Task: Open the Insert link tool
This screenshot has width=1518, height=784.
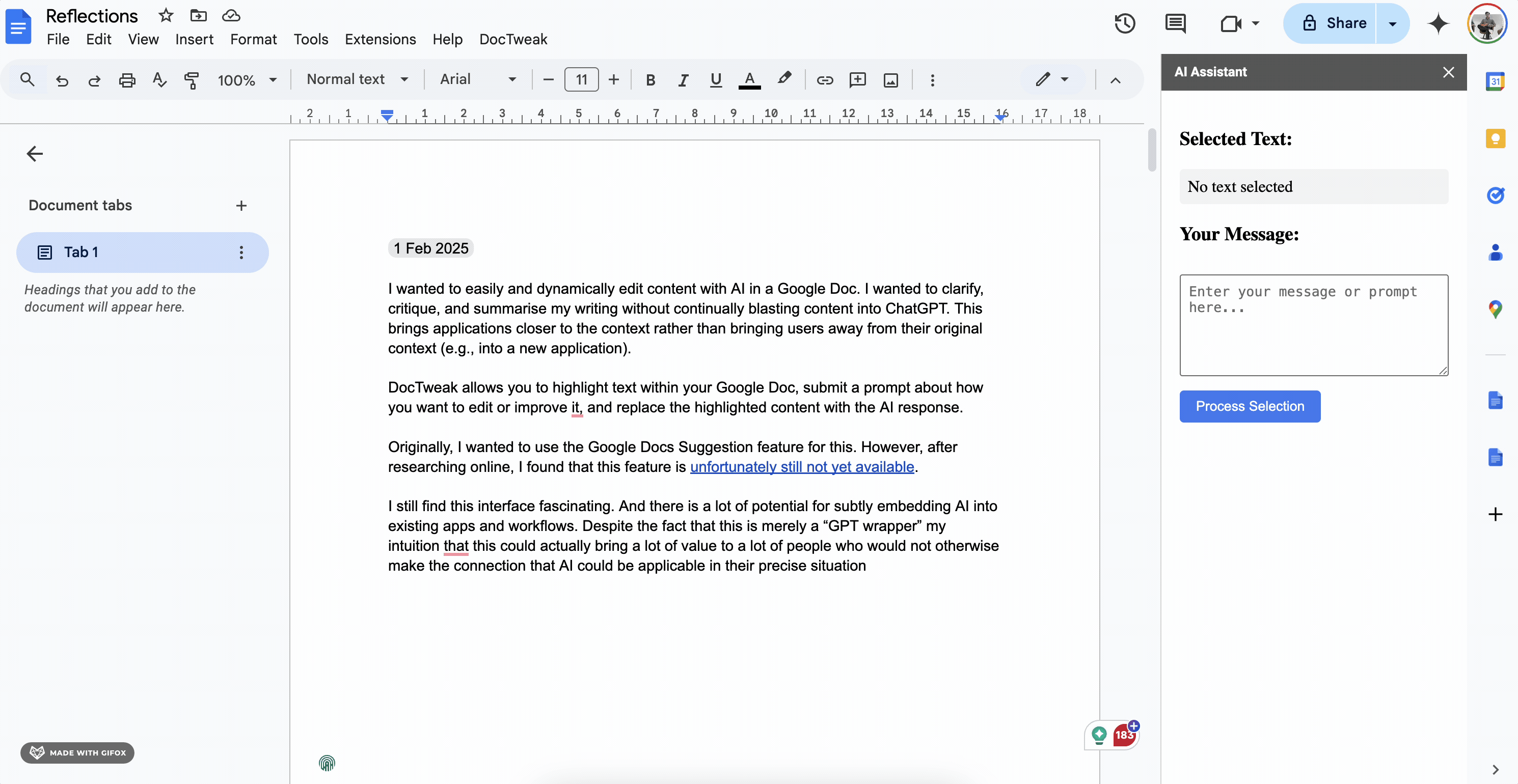Action: (825, 80)
